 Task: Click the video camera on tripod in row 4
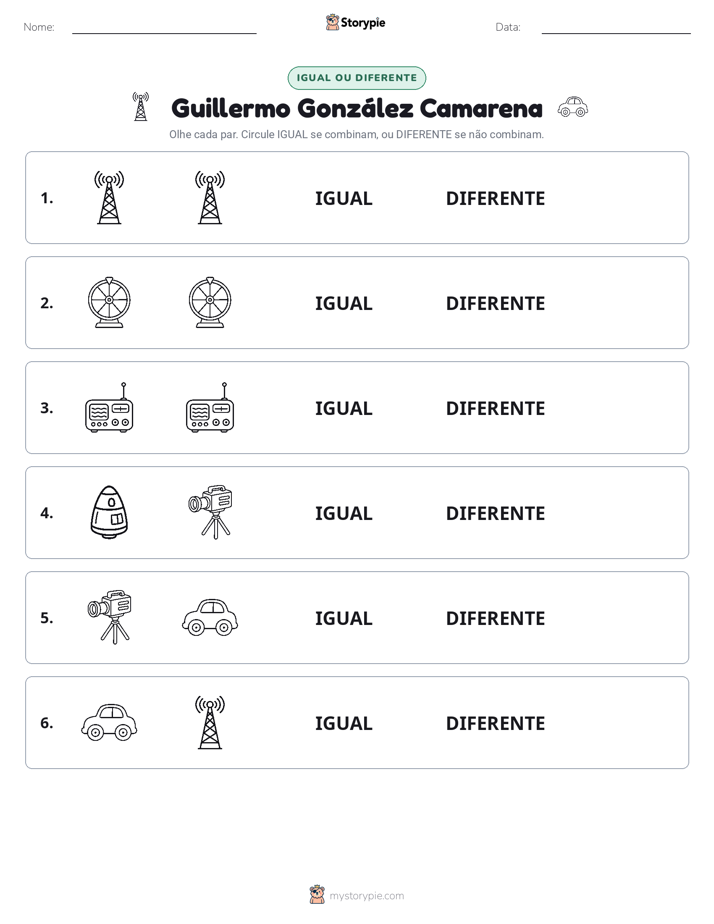pos(210,512)
